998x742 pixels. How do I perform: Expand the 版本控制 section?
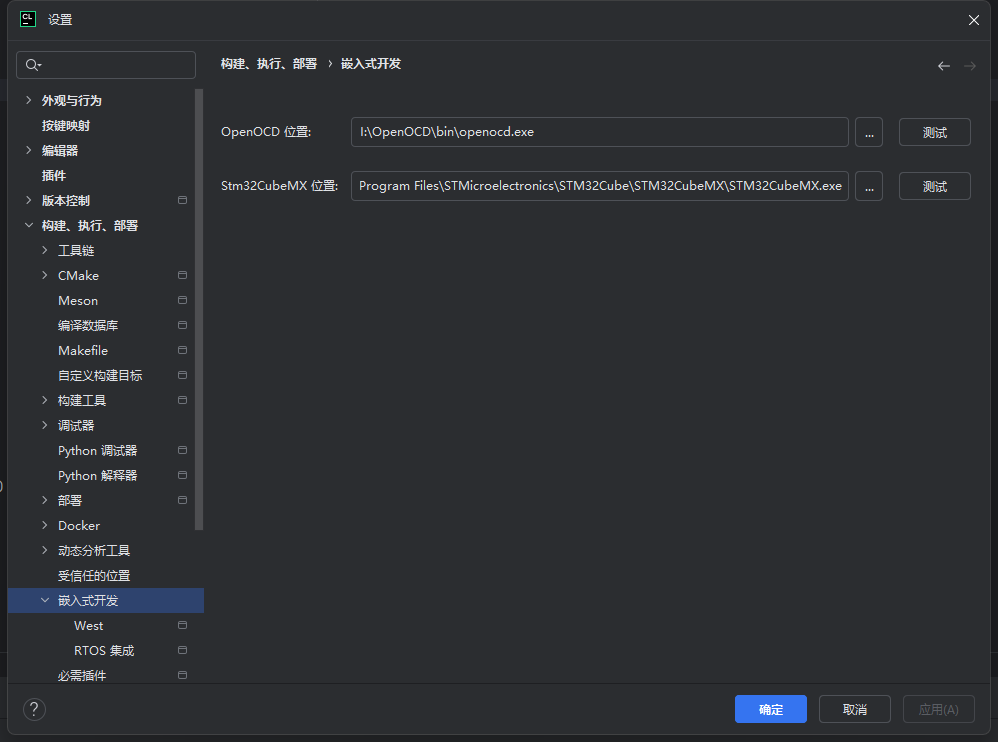pos(29,200)
